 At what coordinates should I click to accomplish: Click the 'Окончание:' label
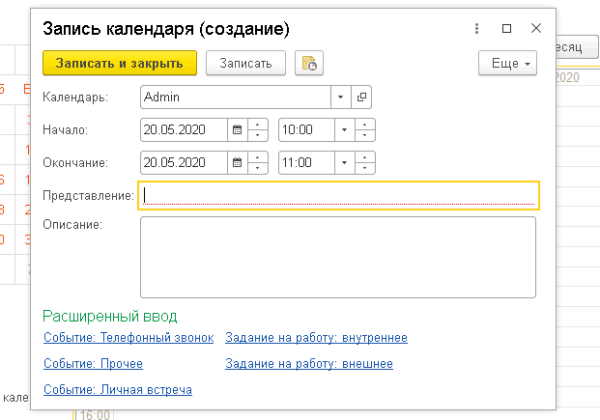coord(75,163)
